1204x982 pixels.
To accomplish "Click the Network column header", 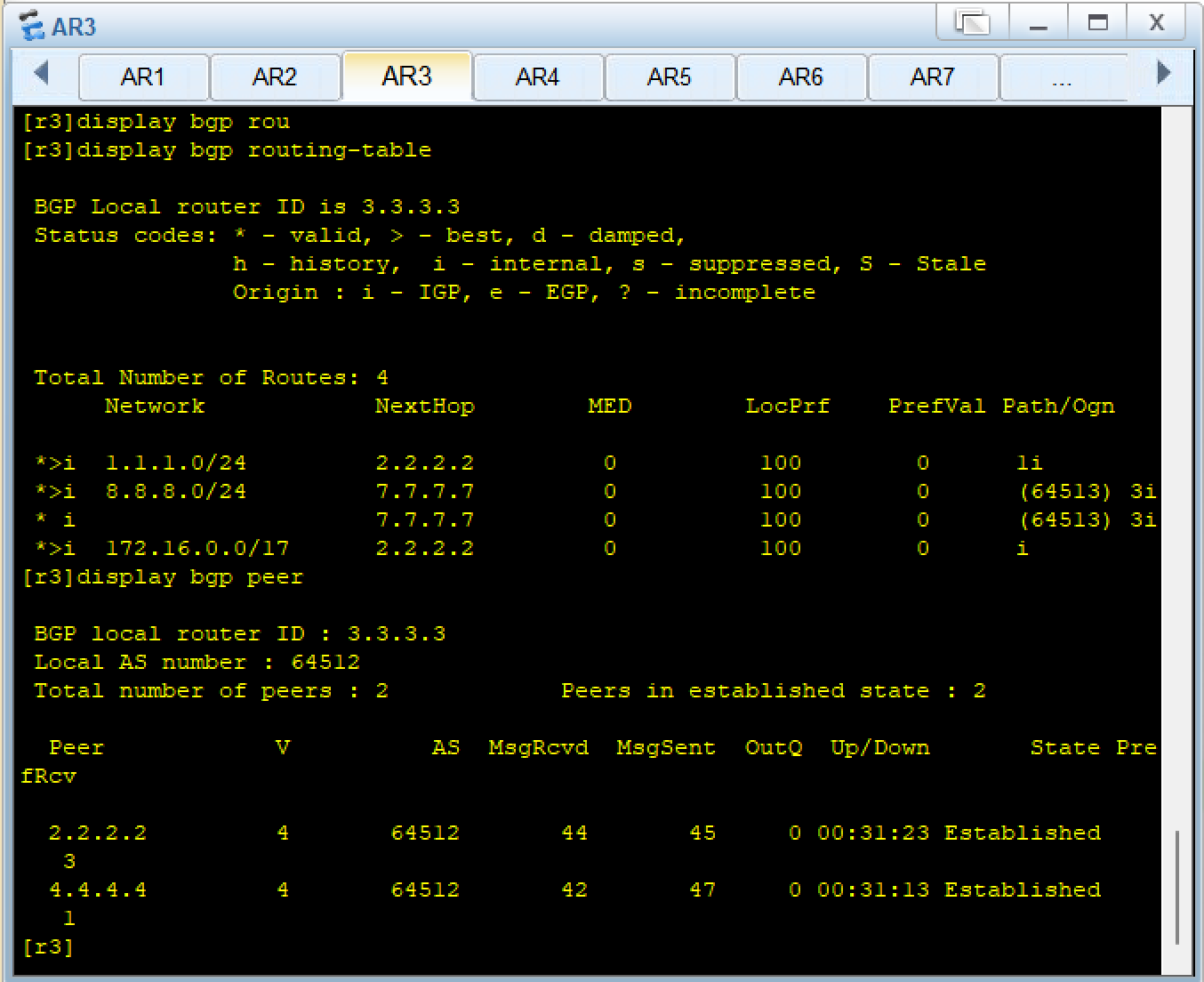I will (x=155, y=406).
